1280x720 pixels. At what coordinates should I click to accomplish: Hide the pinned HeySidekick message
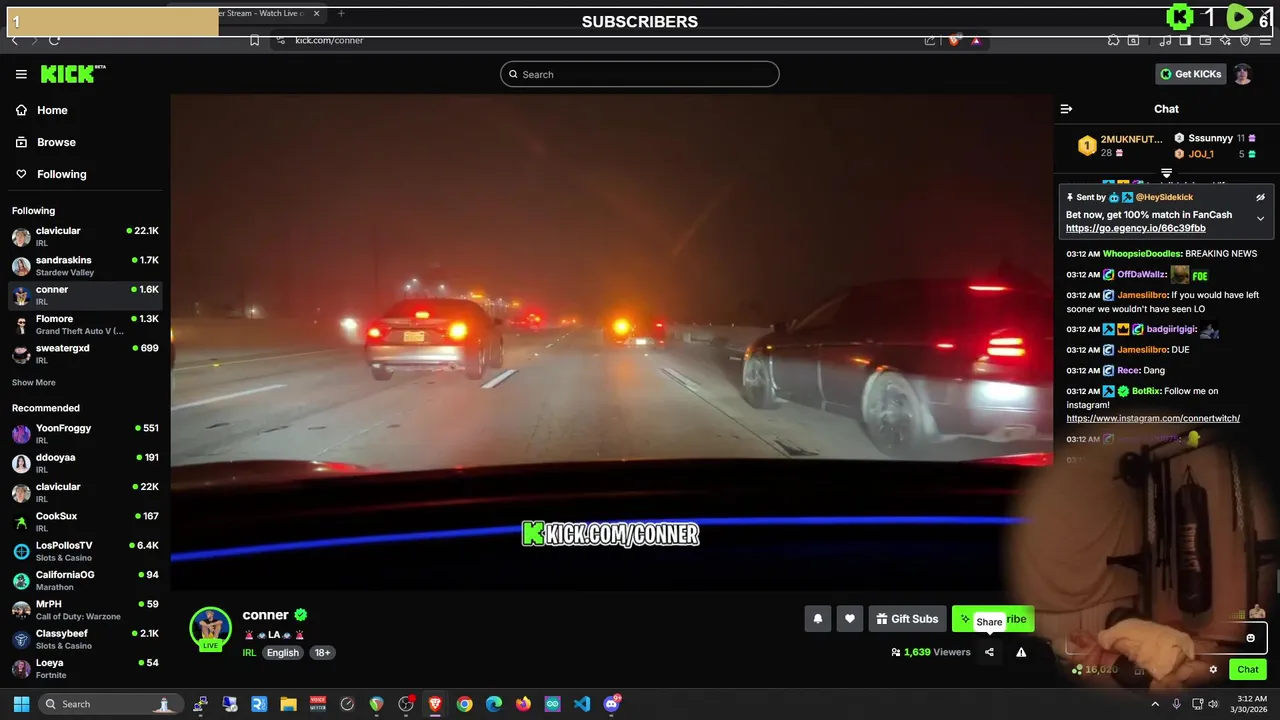(1260, 197)
